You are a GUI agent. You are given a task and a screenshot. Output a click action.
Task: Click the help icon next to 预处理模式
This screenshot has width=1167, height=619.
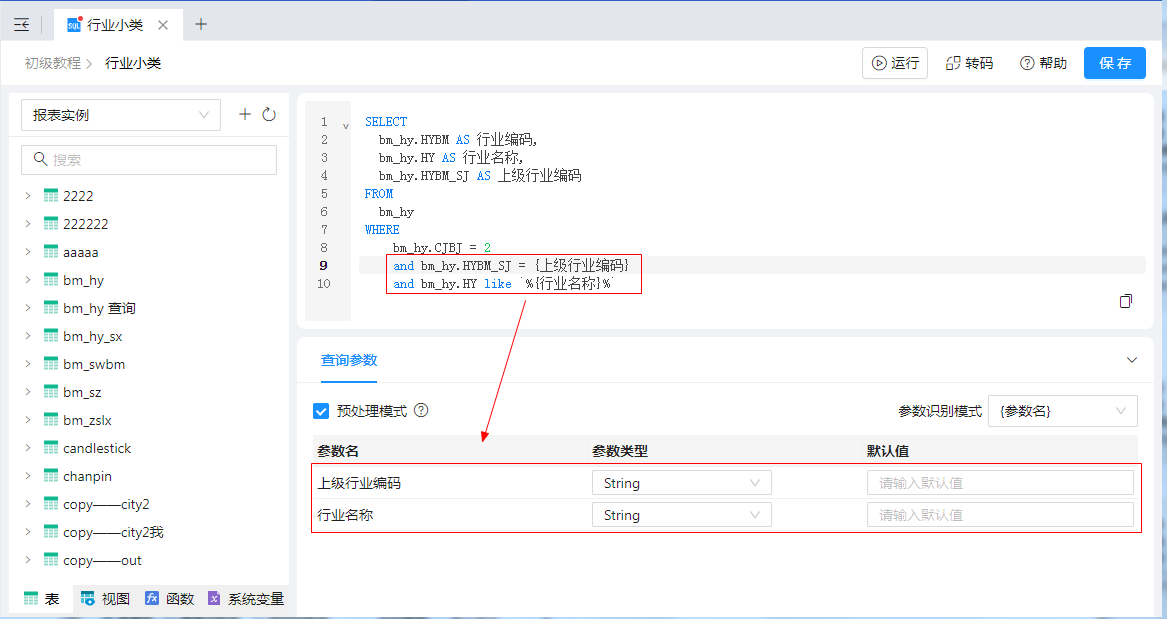click(421, 410)
